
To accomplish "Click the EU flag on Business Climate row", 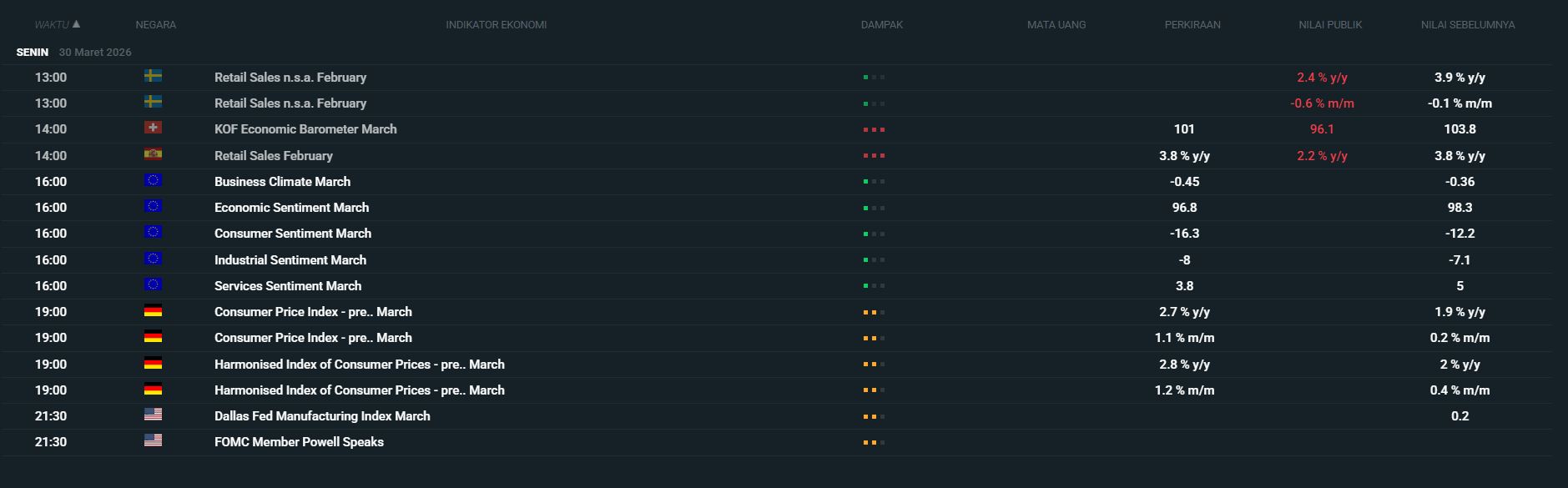I will tap(153, 180).
